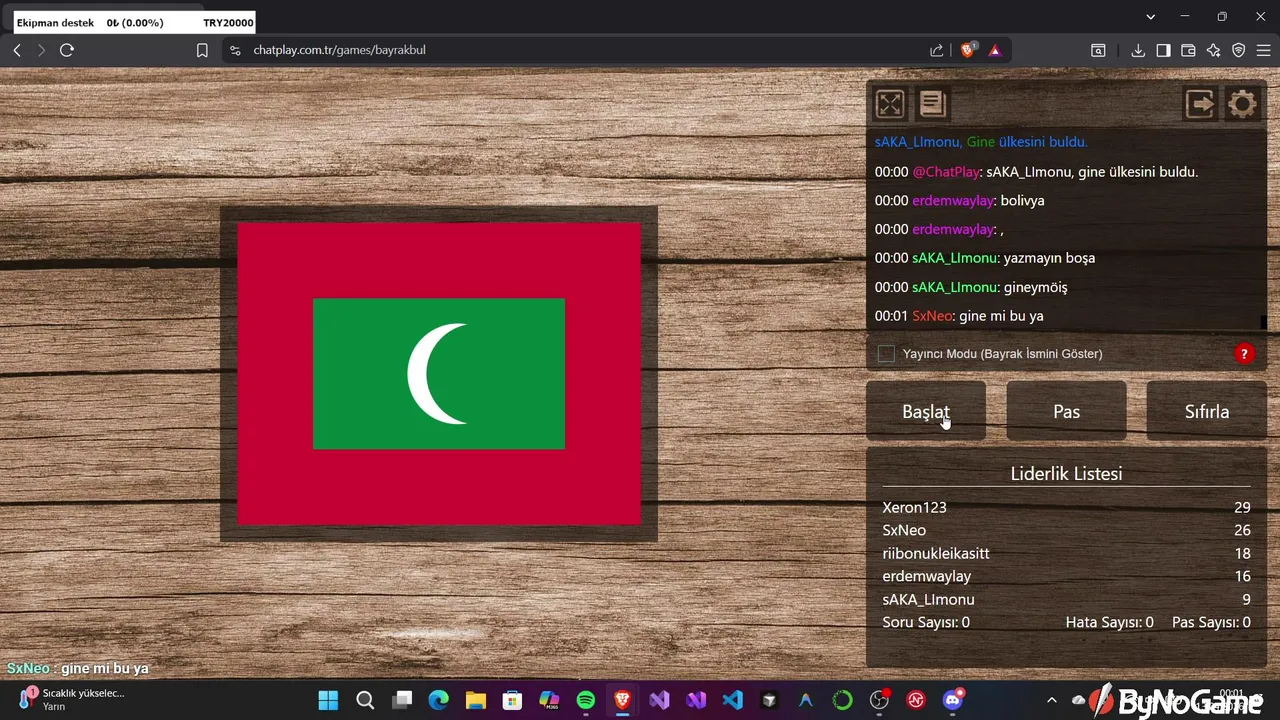This screenshot has height=720, width=1280.
Task: Share this page via share icon
Action: coord(936,50)
